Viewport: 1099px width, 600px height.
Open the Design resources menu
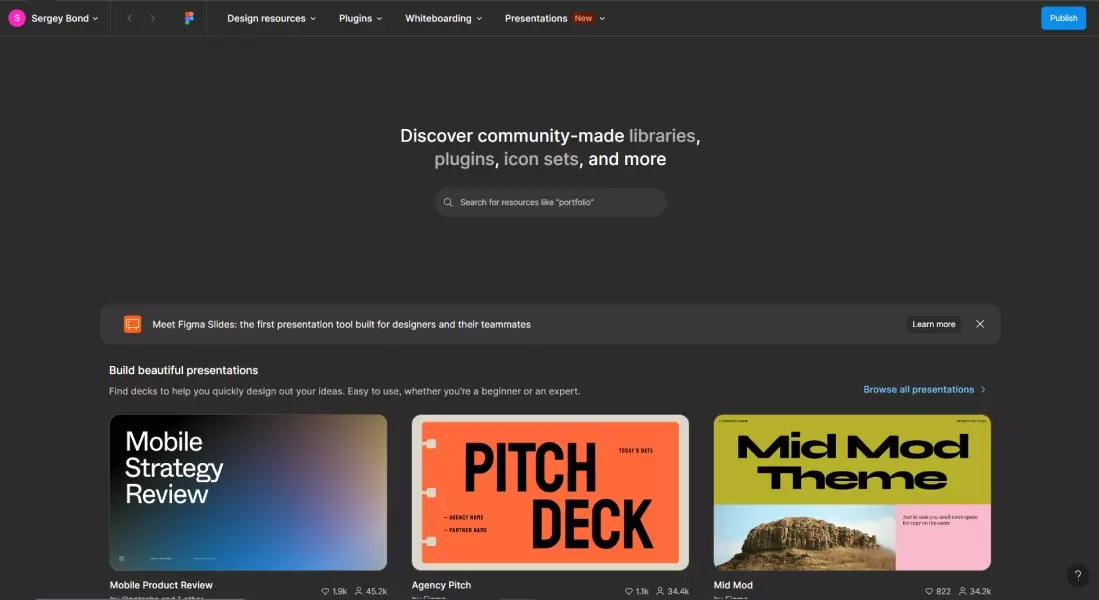click(x=271, y=18)
